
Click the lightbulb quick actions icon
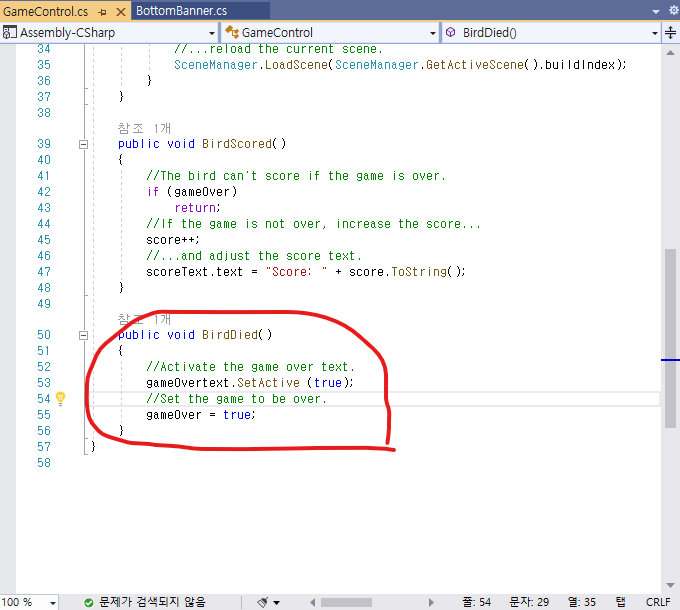[61, 398]
